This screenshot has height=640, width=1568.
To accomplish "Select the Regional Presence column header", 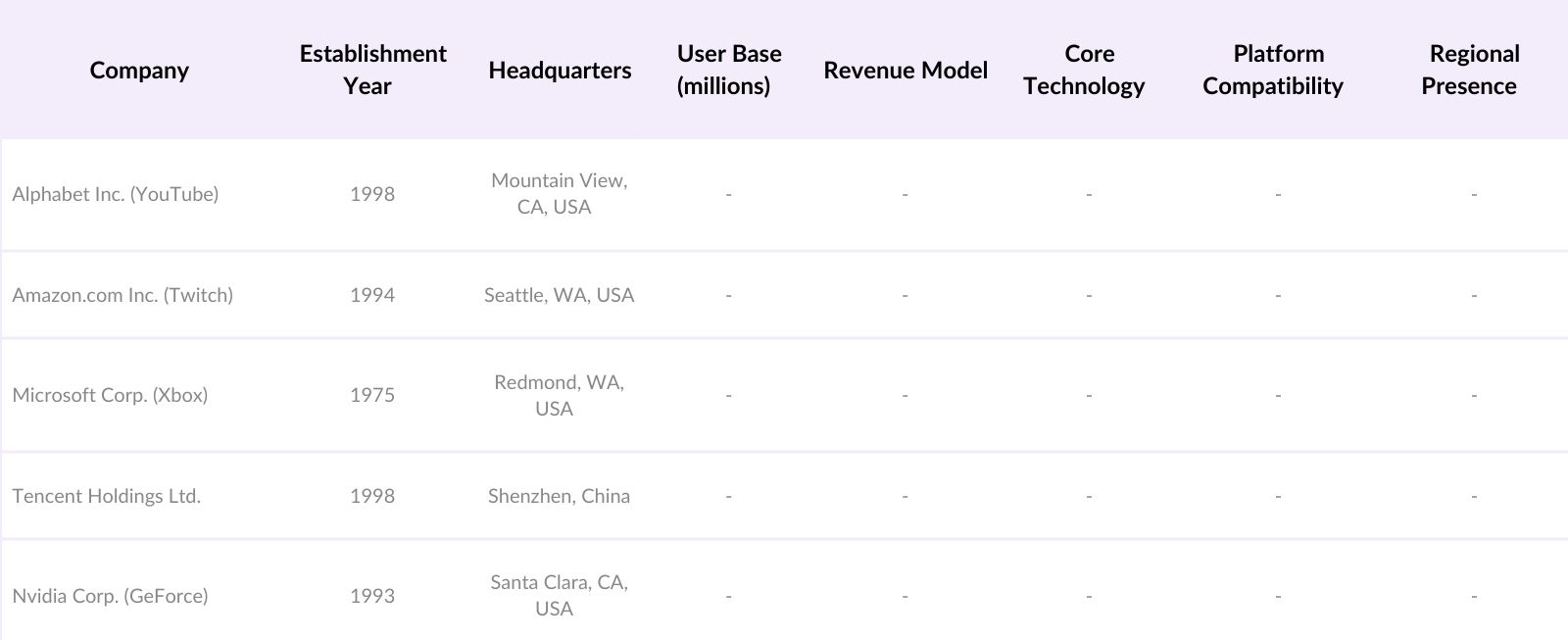I will [x=1470, y=70].
